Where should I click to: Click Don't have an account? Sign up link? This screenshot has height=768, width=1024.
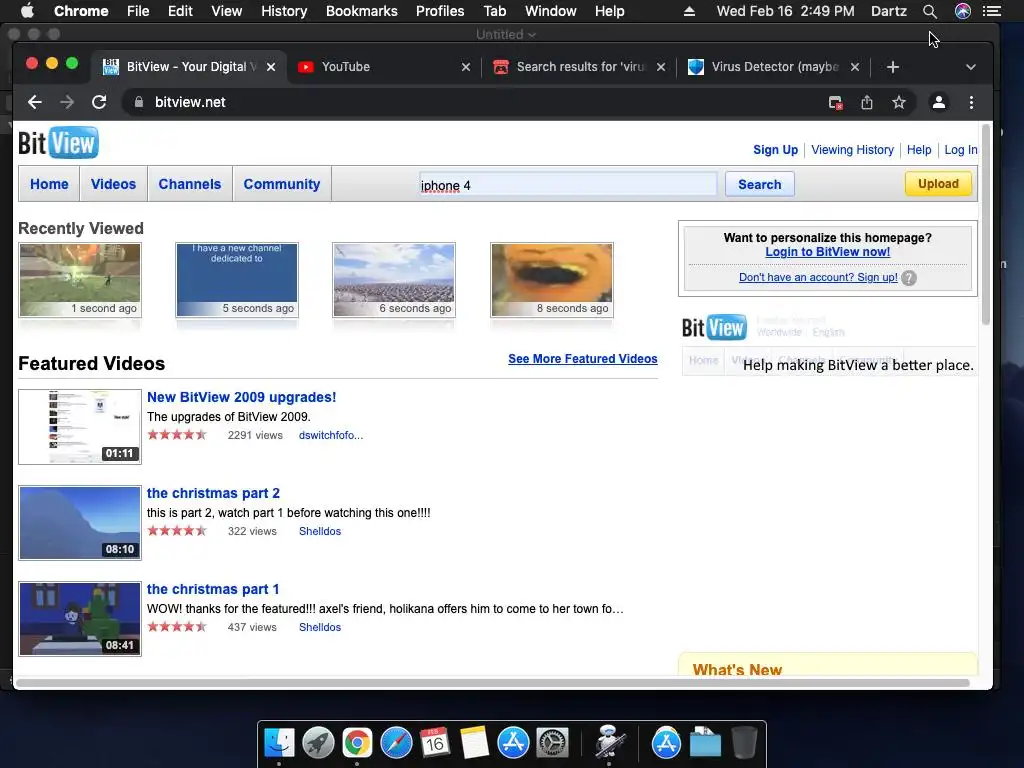[818, 277]
